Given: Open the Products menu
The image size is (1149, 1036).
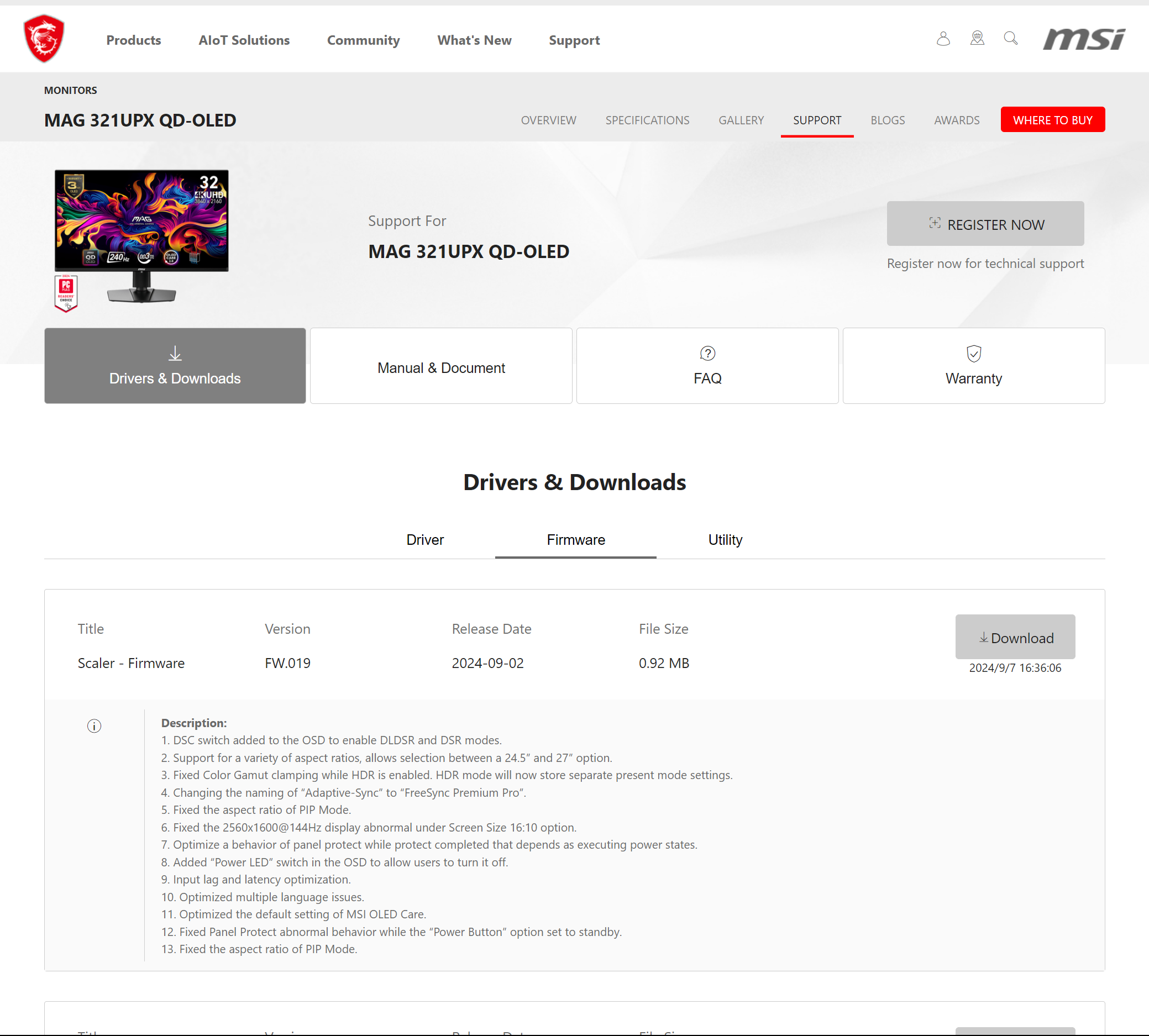Looking at the screenshot, I should pyautogui.click(x=134, y=40).
